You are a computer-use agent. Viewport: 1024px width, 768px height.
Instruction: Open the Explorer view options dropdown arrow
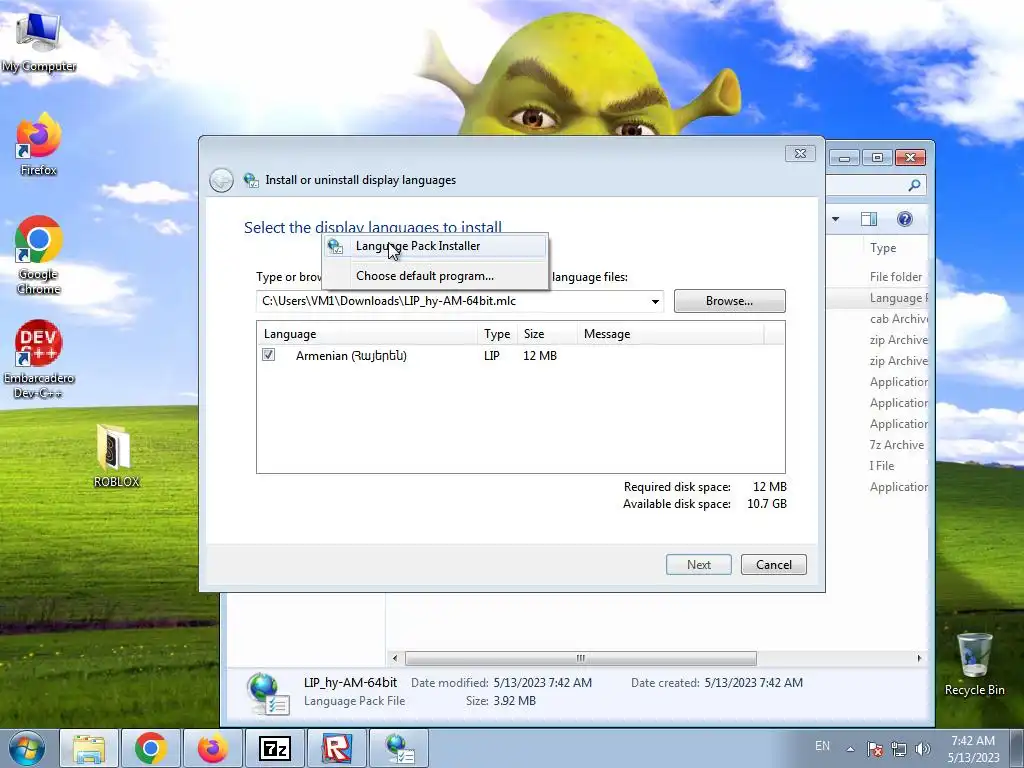click(x=835, y=219)
